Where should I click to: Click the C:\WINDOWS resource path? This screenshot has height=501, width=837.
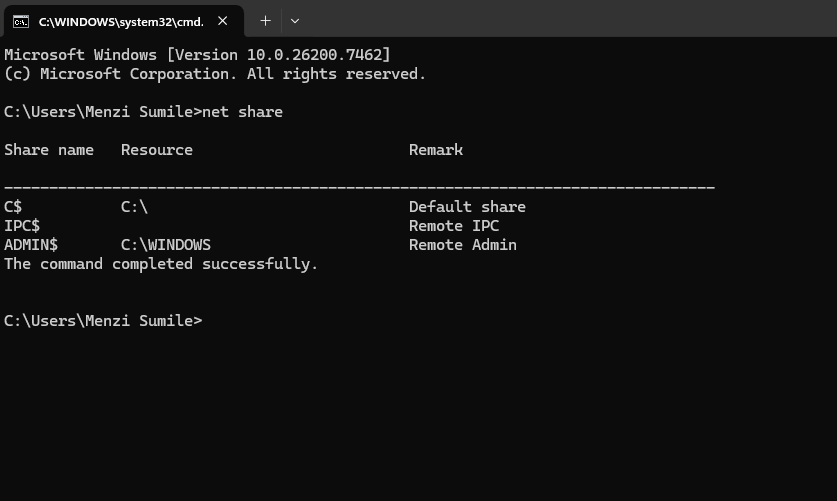coord(165,245)
